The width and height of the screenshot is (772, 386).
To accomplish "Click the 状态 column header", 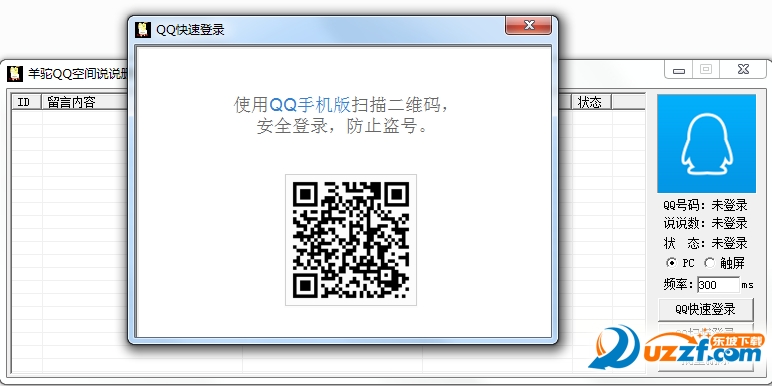I will pyautogui.click(x=591, y=102).
